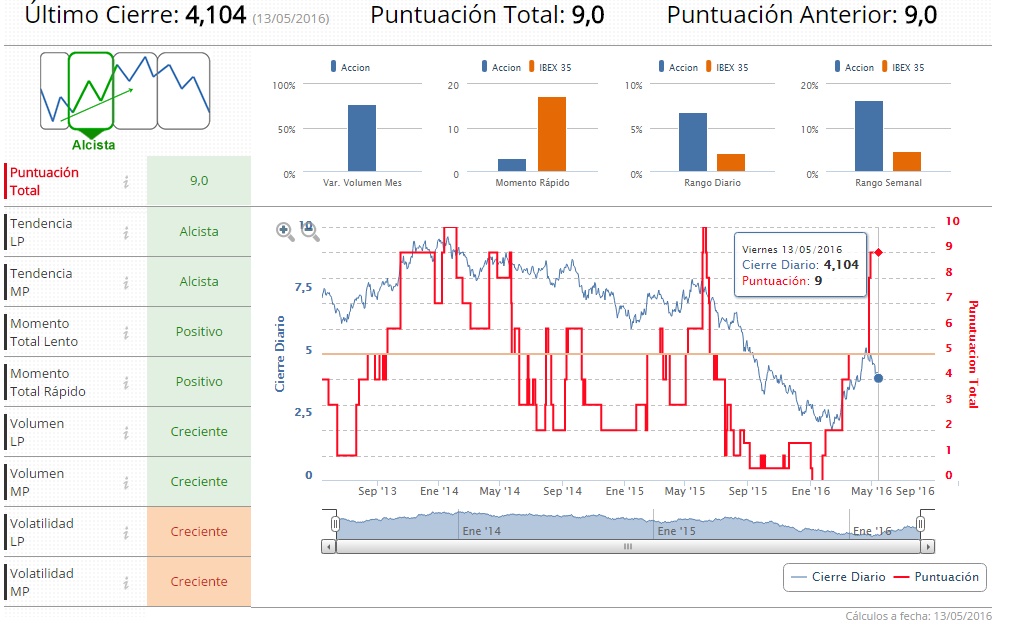Click the Tendencia LP Alcista value
This screenshot has height=627, width=1013.
click(199, 231)
